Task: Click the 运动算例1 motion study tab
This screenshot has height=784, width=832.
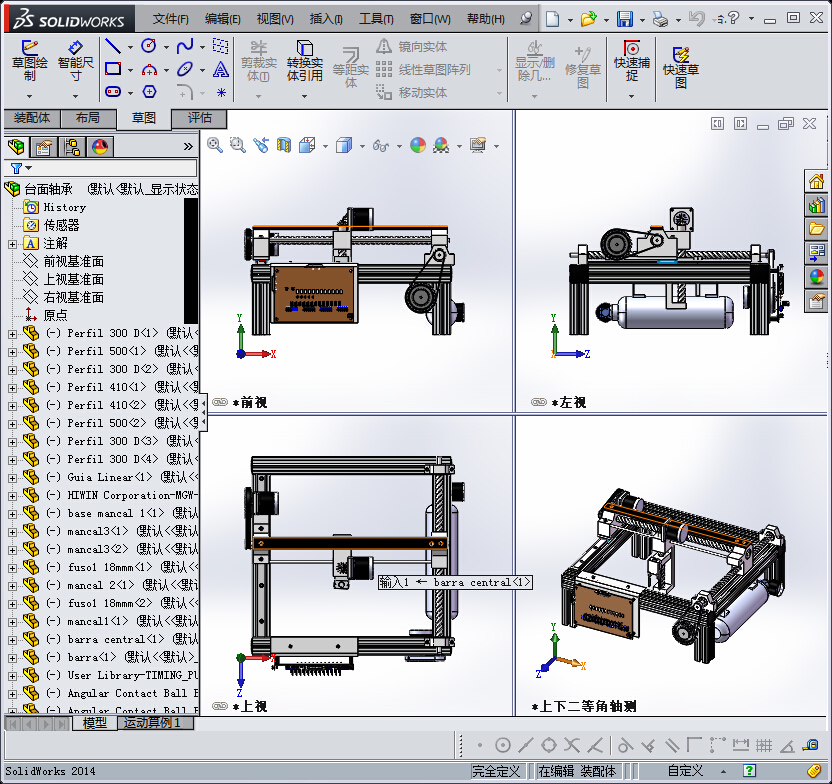Action: tap(150, 723)
